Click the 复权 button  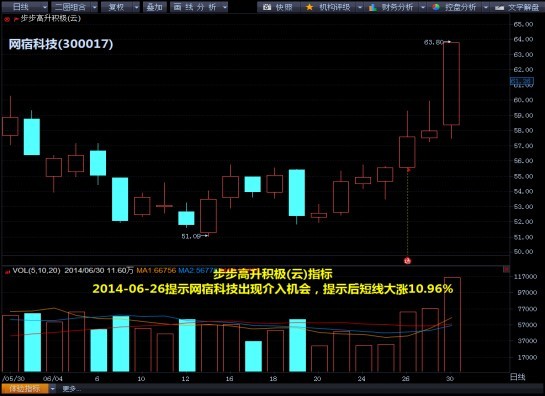pos(117,7)
